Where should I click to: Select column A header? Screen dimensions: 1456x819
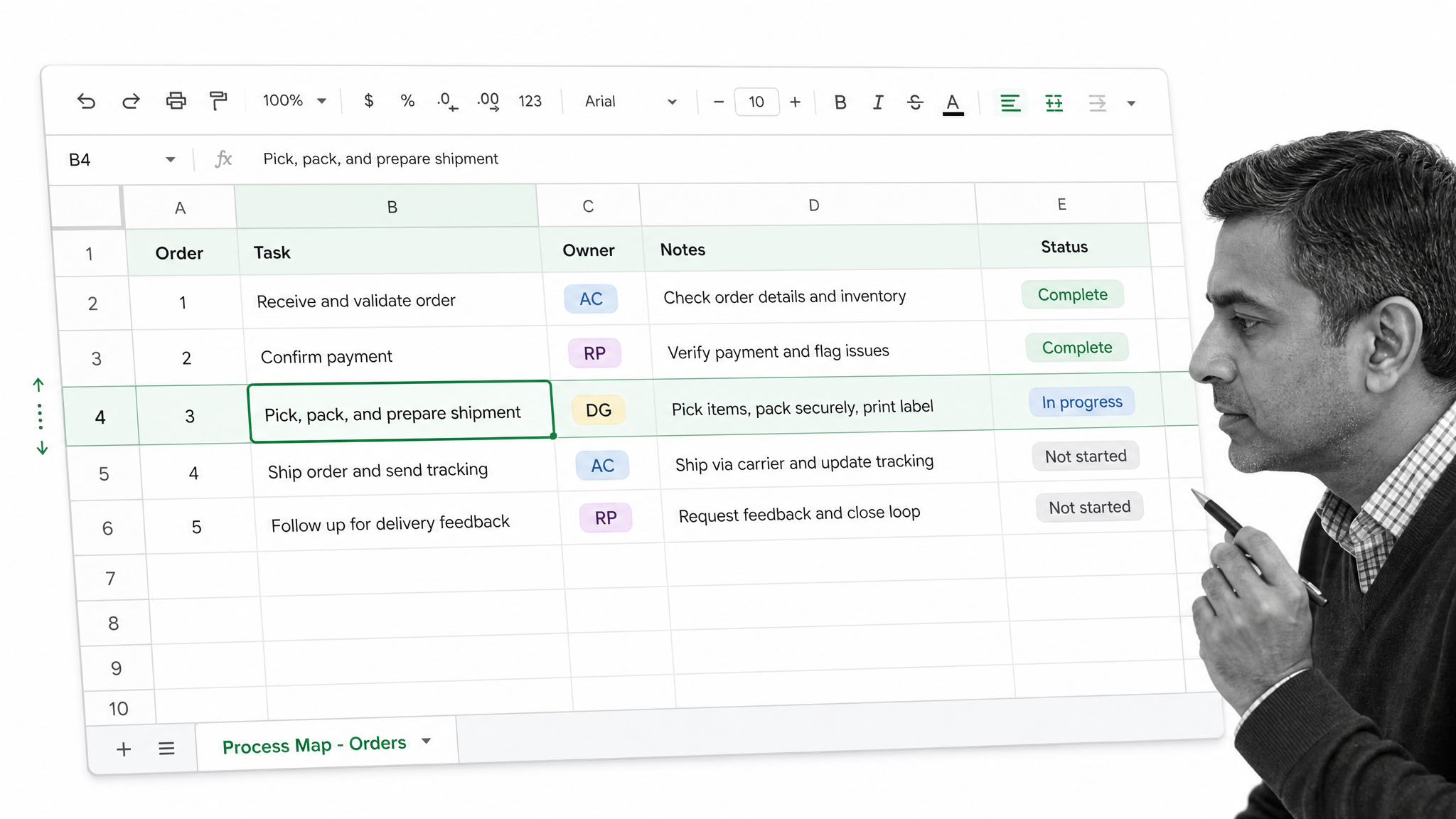[180, 208]
